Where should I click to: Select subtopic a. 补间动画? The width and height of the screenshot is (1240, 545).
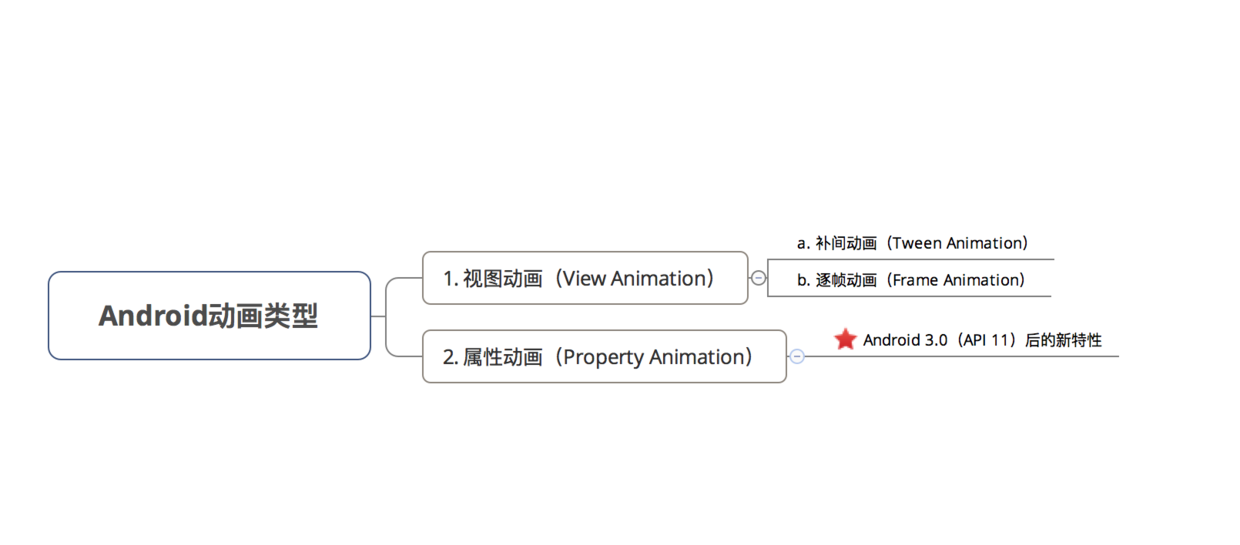click(x=912, y=243)
